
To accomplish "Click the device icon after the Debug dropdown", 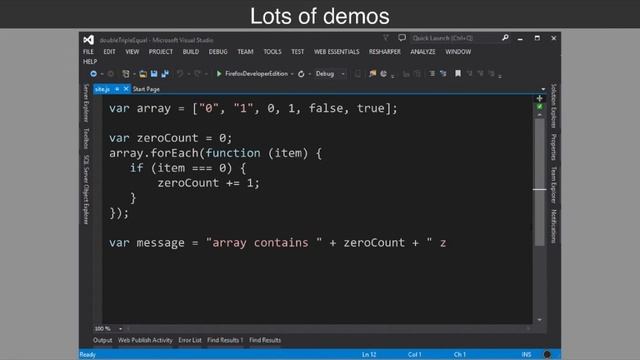I will point(358,74).
